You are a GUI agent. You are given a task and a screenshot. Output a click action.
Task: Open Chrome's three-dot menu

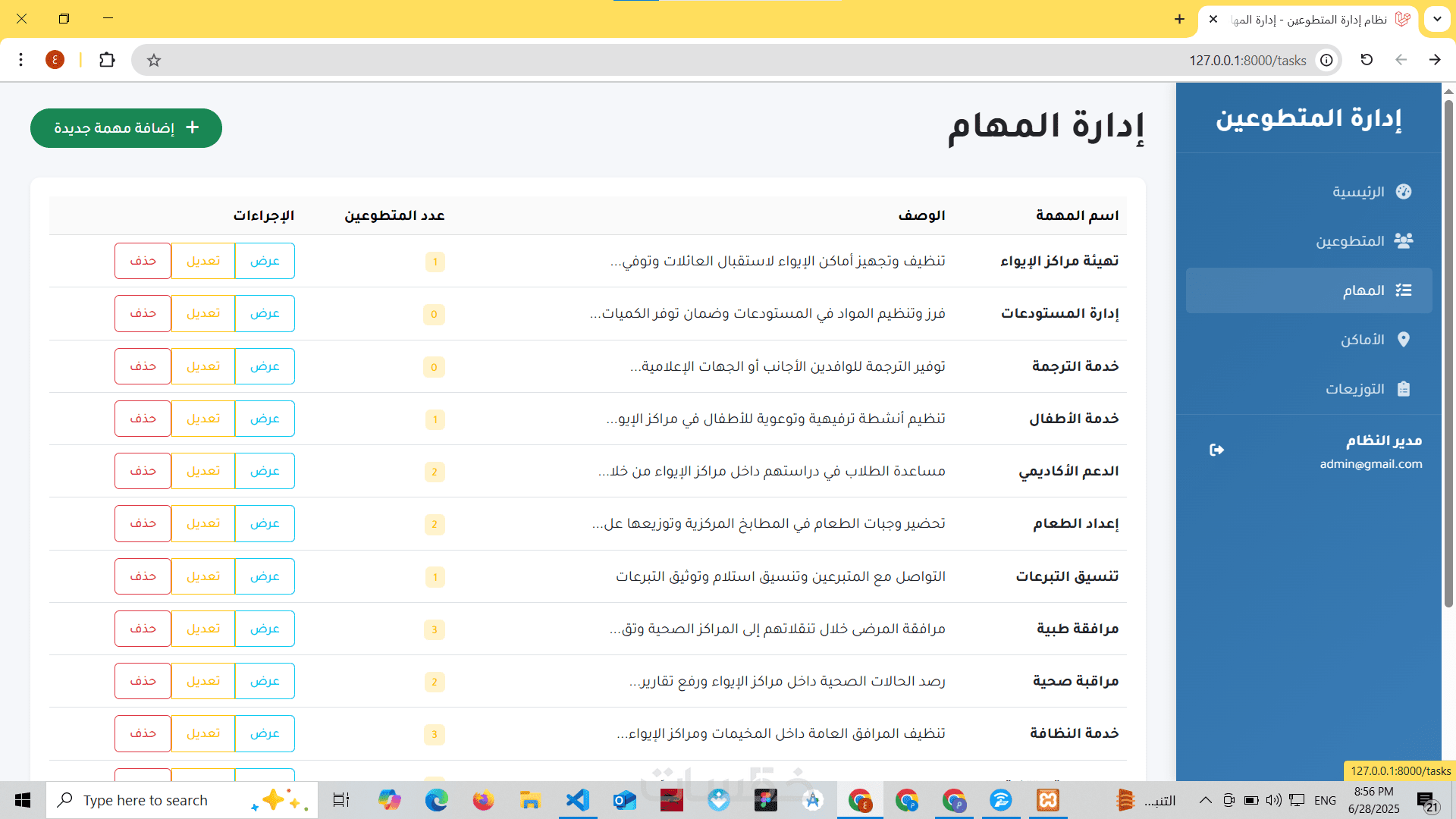click(x=21, y=60)
